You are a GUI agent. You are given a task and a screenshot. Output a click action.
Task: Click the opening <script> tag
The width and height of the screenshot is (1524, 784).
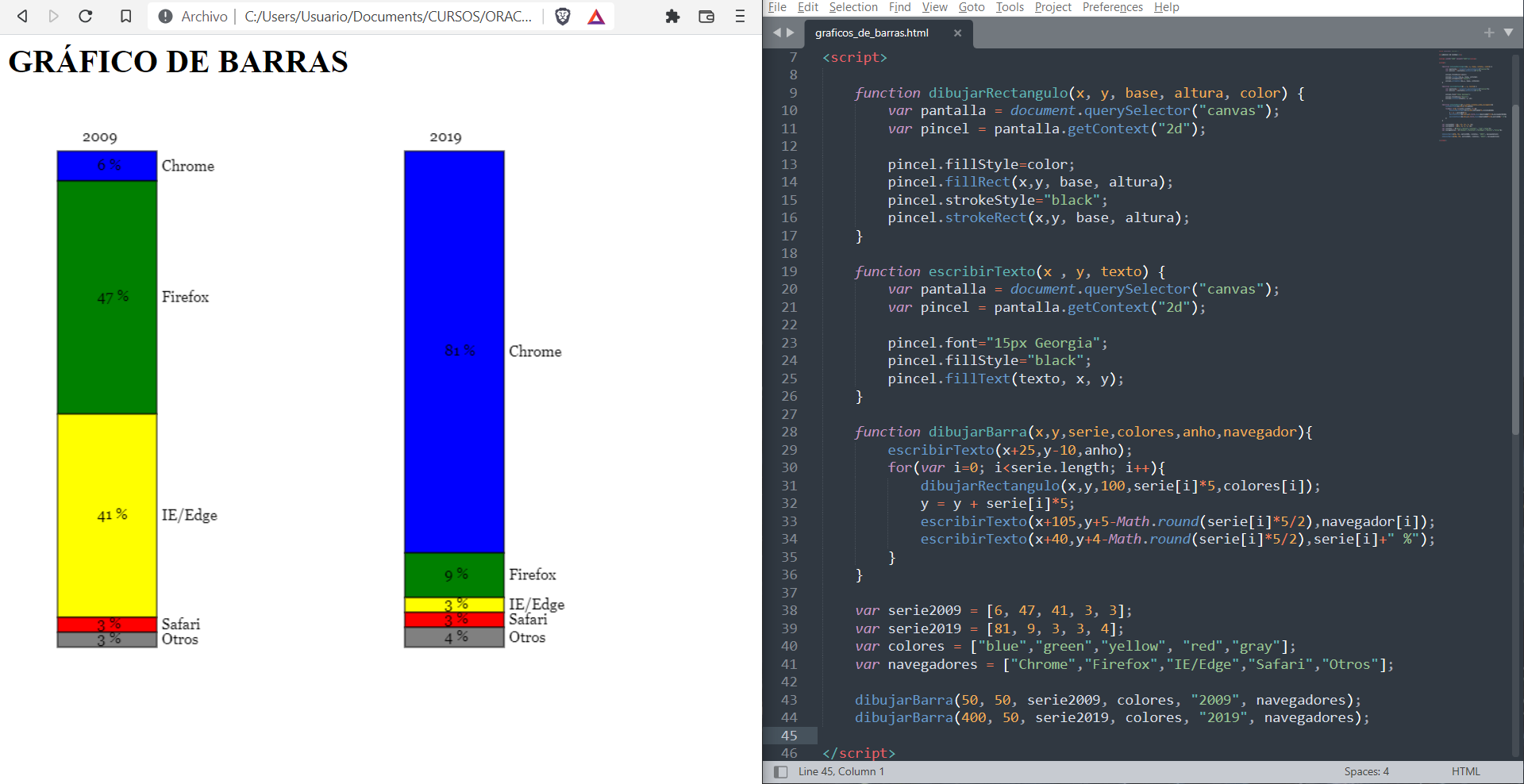[855, 57]
